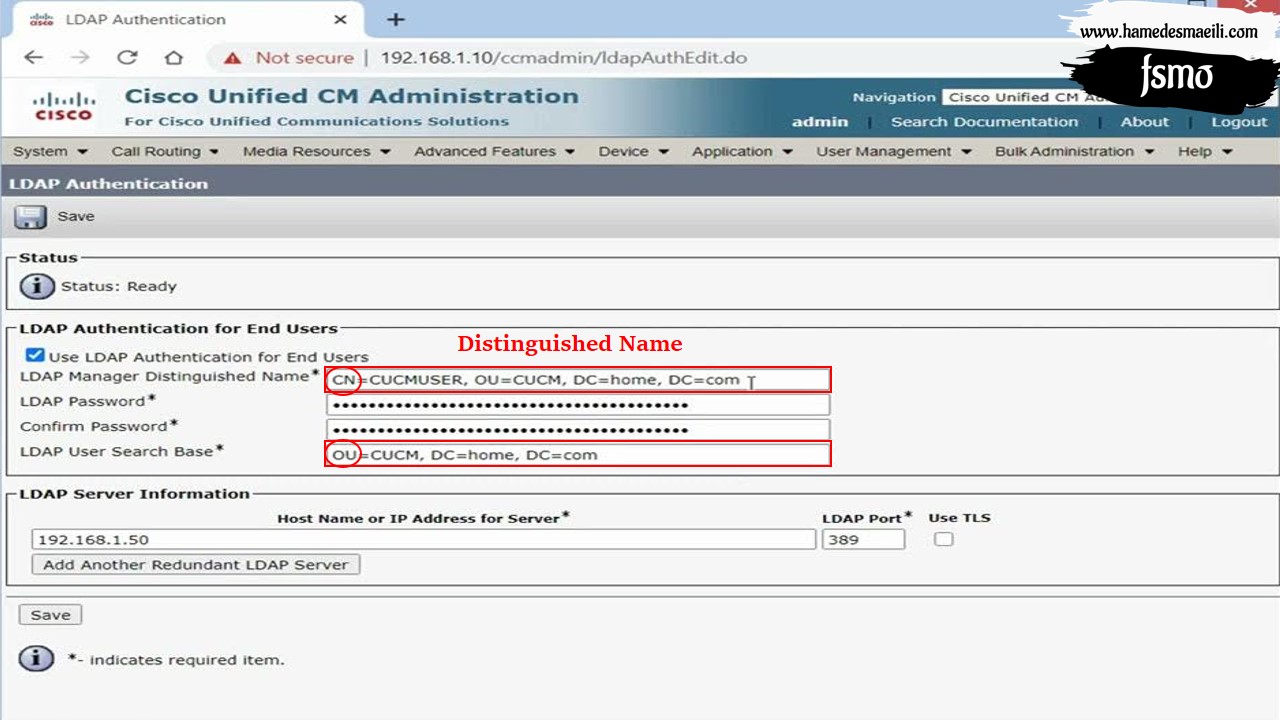Image resolution: width=1280 pixels, height=720 pixels.
Task: Click the Cisco logo
Action: point(64,106)
